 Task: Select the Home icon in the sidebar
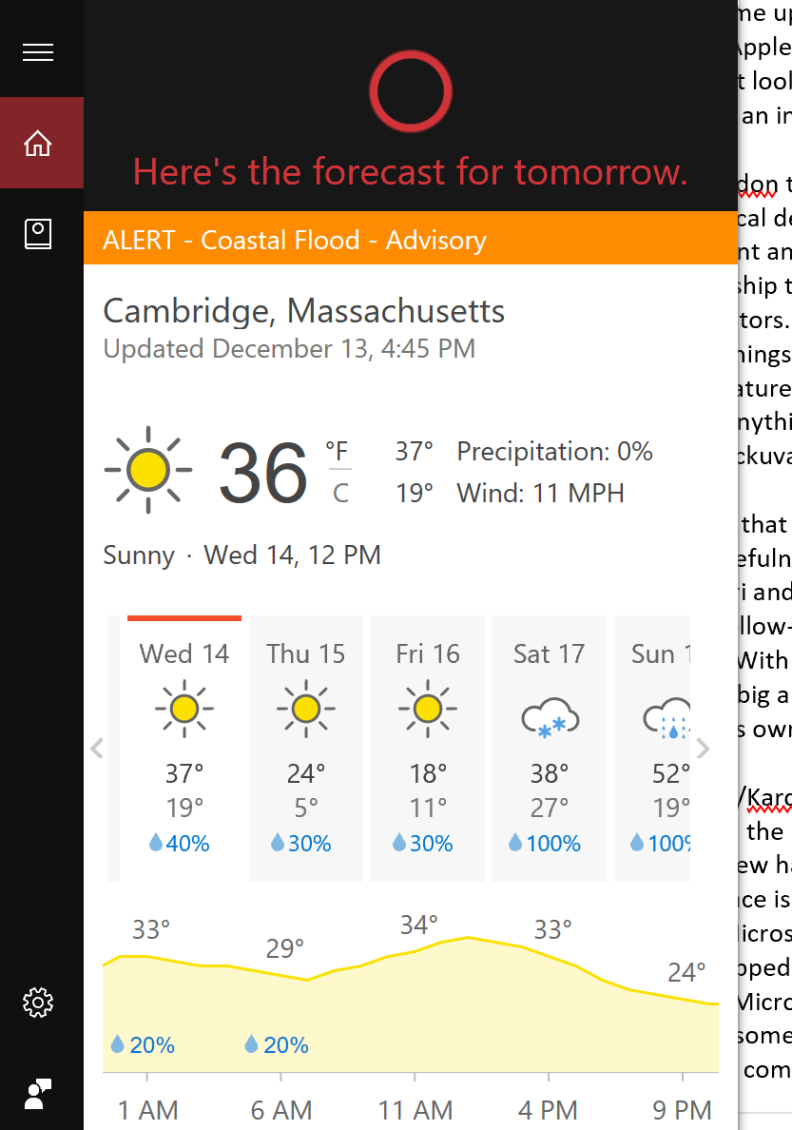point(38,143)
